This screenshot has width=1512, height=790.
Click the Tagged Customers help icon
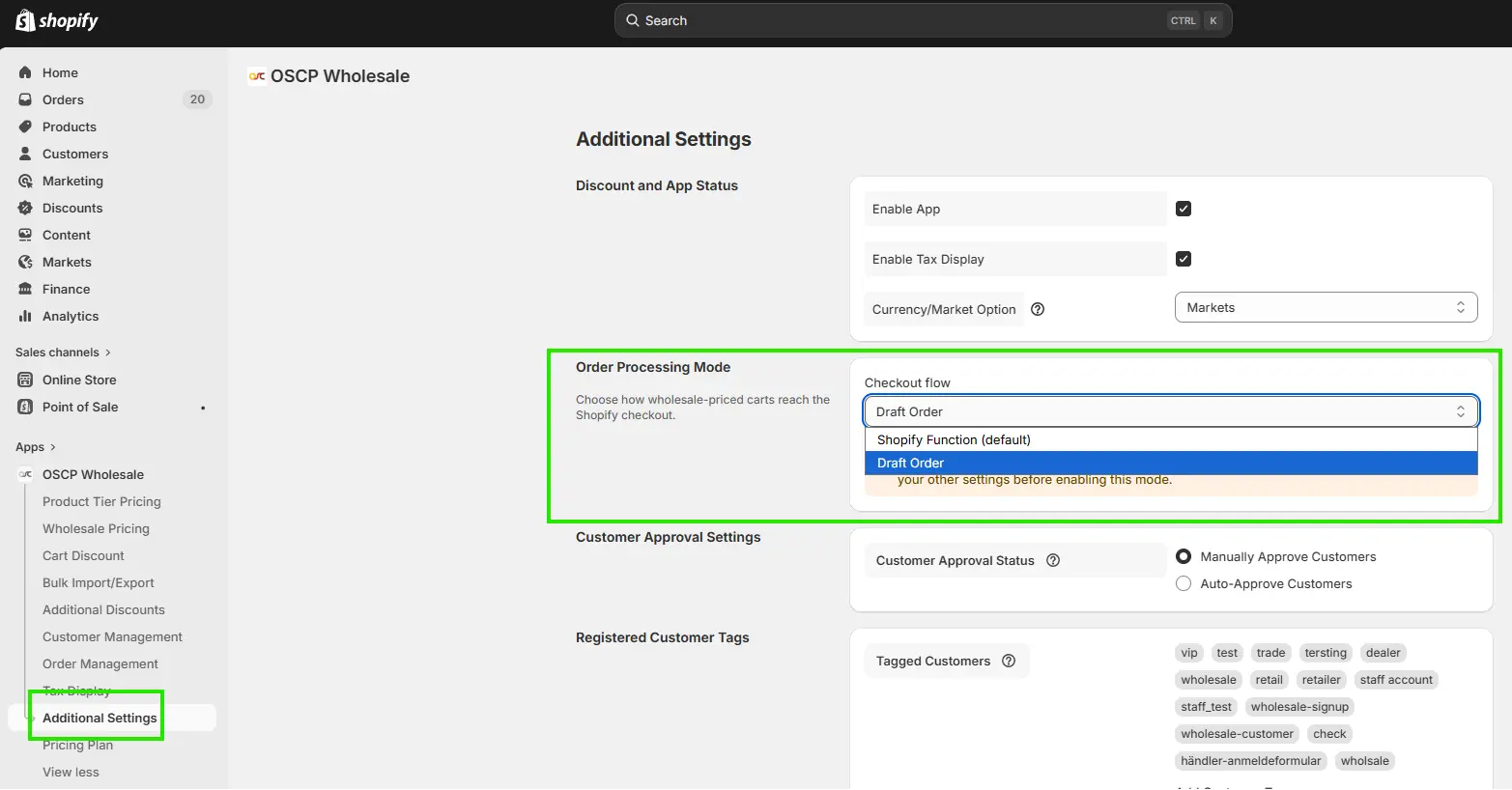click(1009, 661)
